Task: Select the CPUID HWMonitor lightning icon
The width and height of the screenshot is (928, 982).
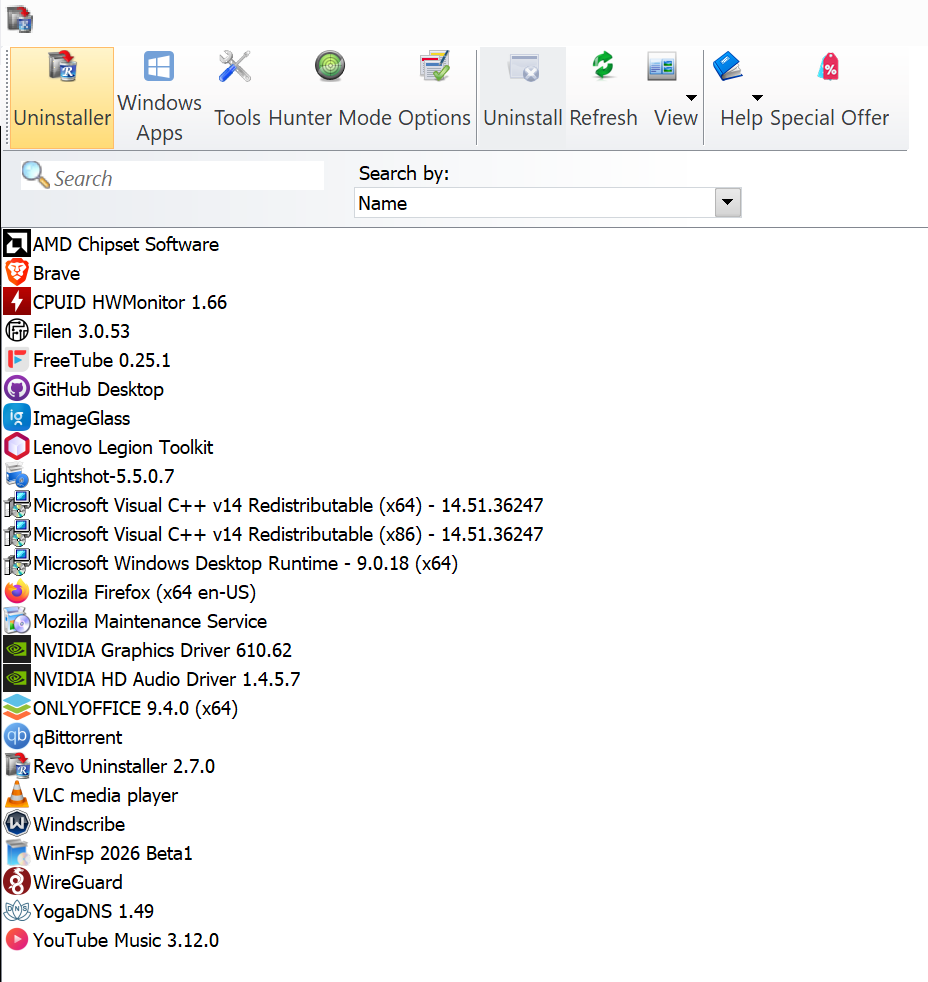Action: pyautogui.click(x=17, y=301)
